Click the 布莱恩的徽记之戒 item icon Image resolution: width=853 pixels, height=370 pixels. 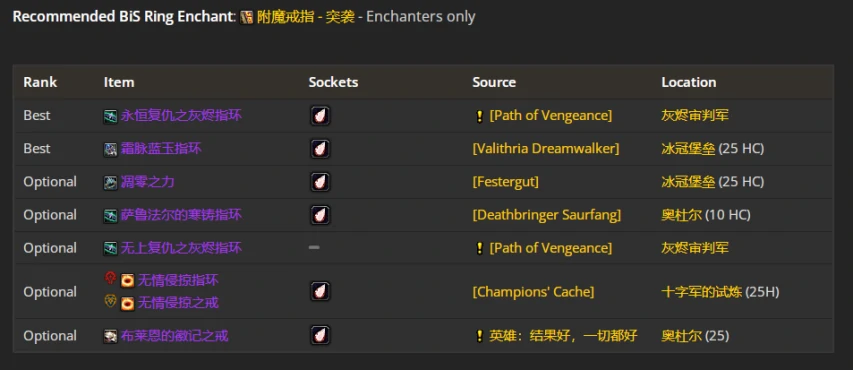[110, 336]
